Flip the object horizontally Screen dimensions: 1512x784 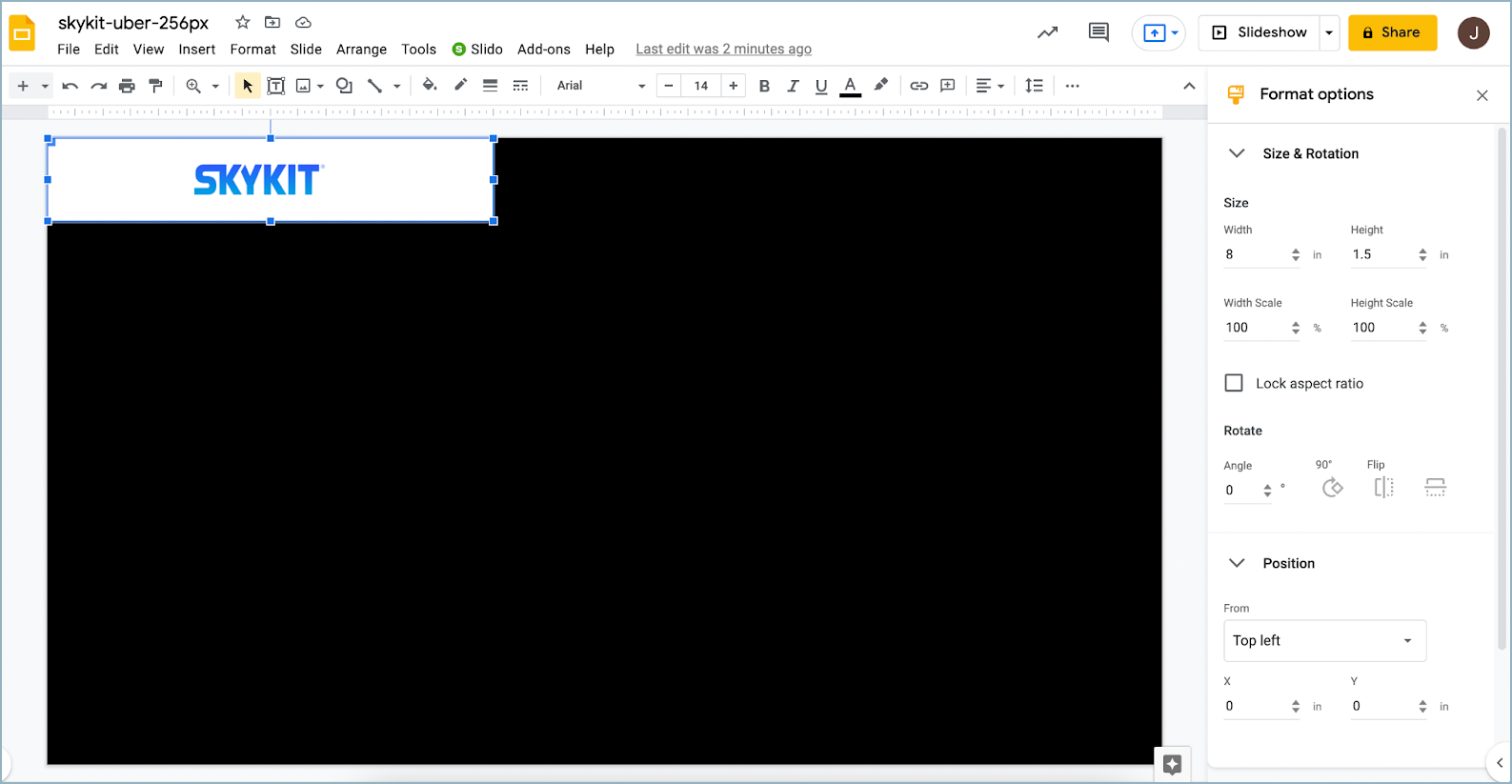(1384, 488)
